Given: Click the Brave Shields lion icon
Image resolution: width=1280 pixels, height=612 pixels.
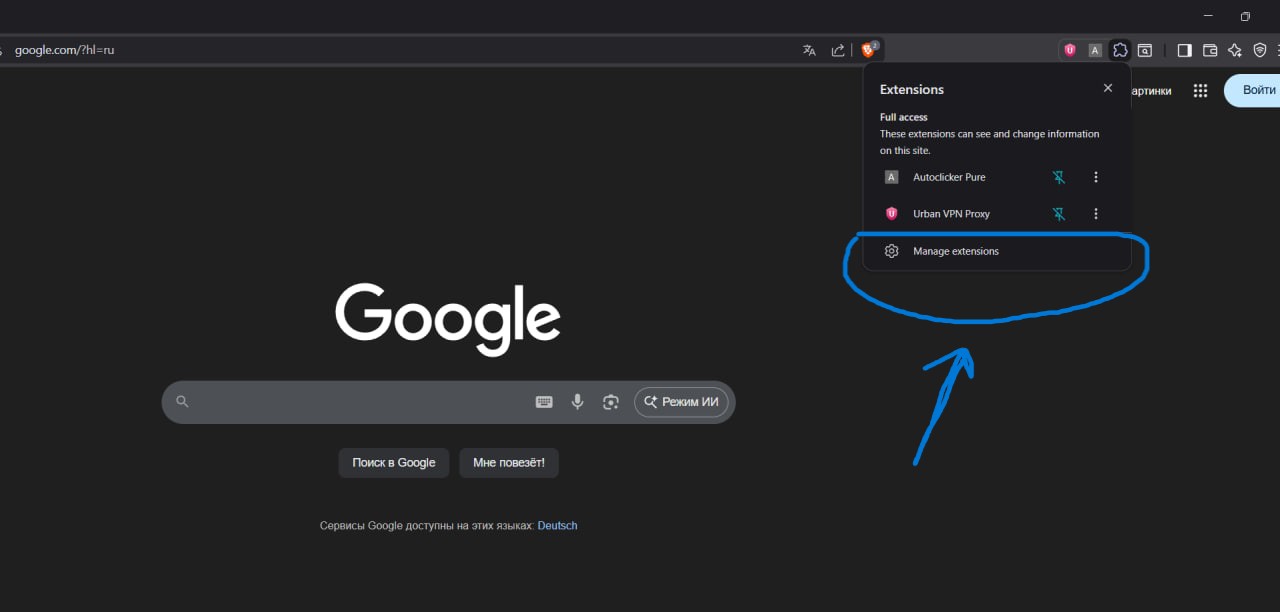Looking at the screenshot, I should point(868,50).
